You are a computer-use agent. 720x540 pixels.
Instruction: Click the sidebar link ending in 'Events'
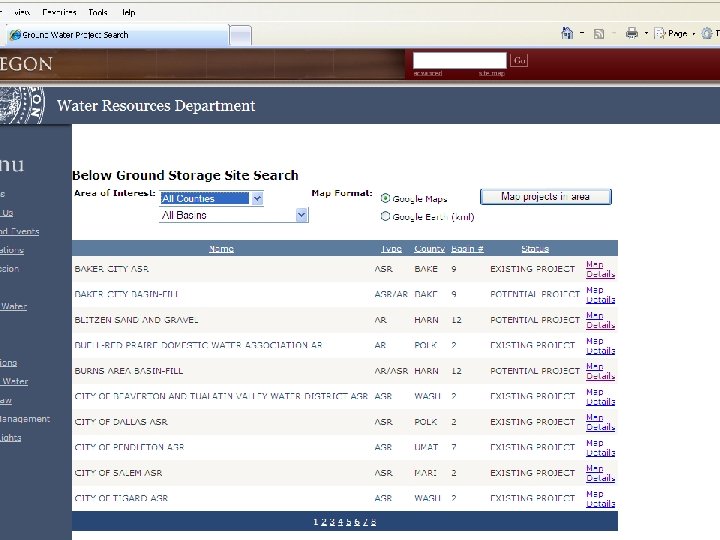coord(19,231)
